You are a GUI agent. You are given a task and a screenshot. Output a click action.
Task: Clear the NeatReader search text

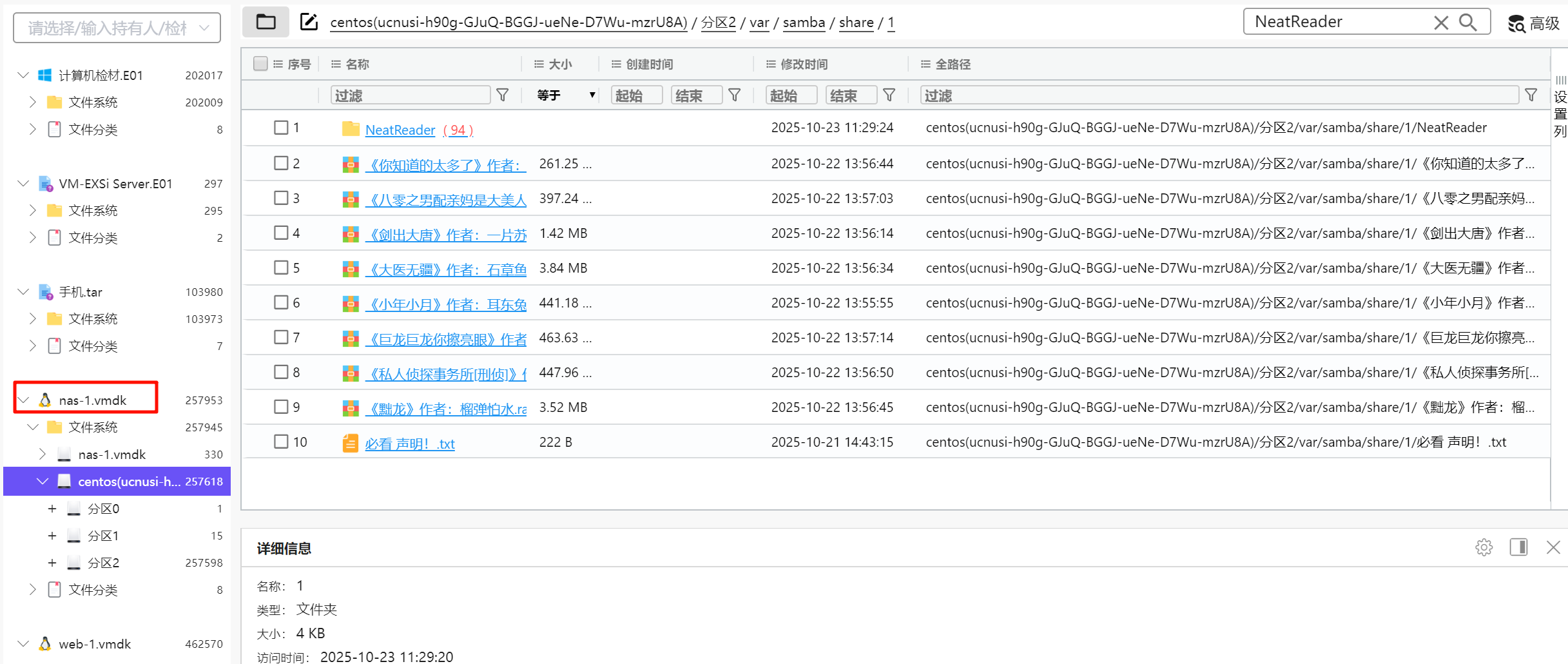point(1441,23)
